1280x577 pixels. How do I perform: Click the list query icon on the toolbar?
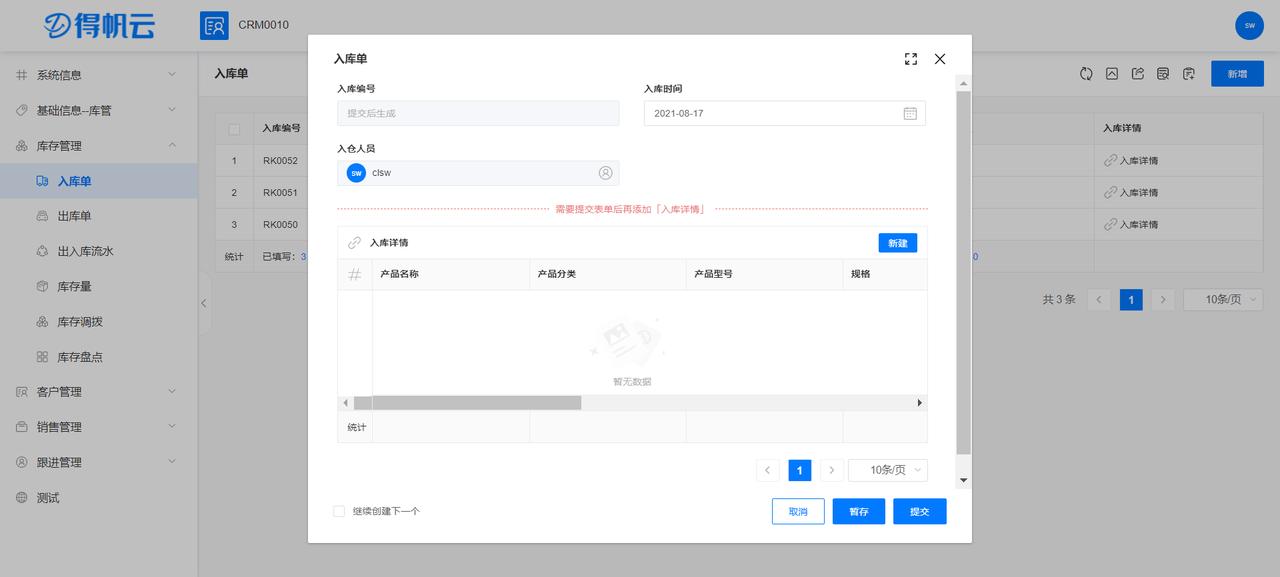[1162, 72]
